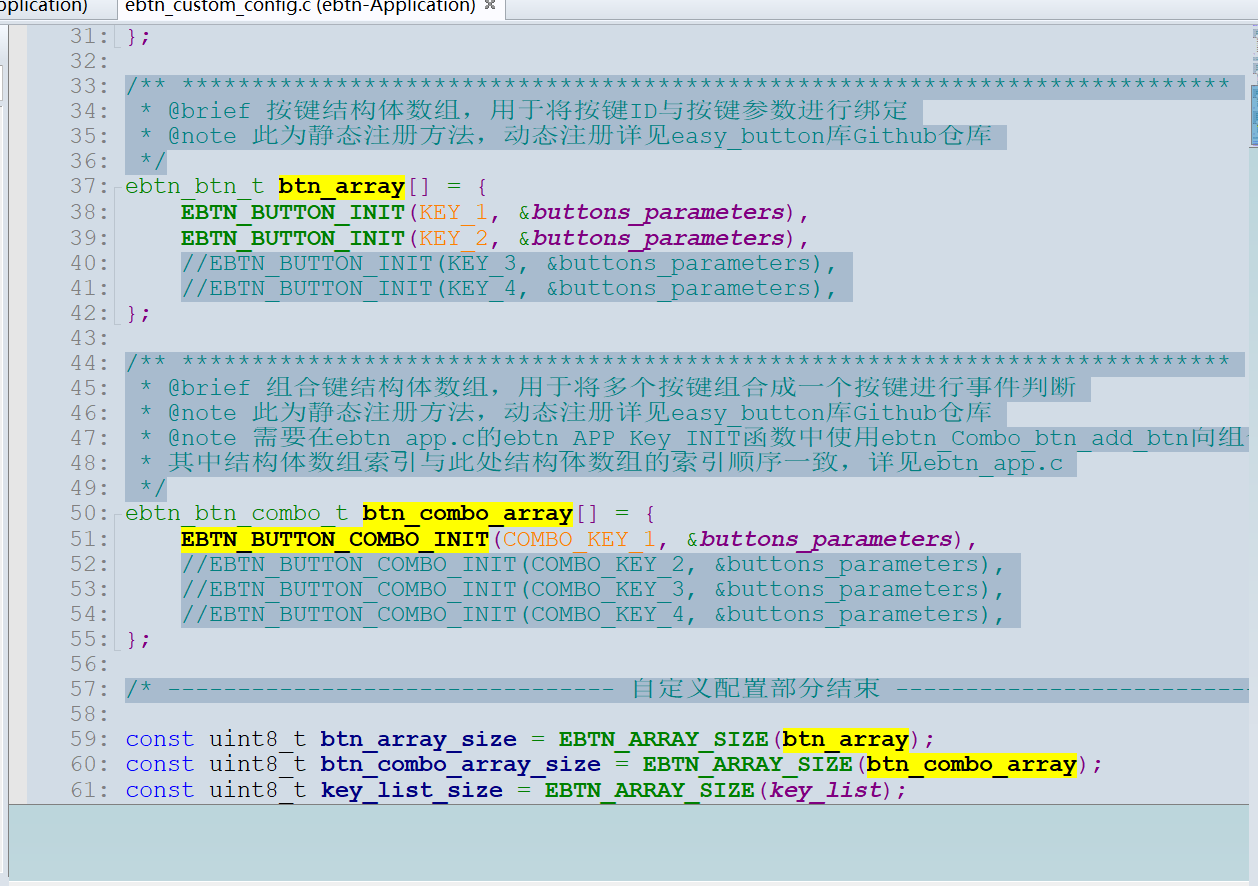
Task: Close the ebtn_custom_config.c tab
Action: [x=490, y=6]
